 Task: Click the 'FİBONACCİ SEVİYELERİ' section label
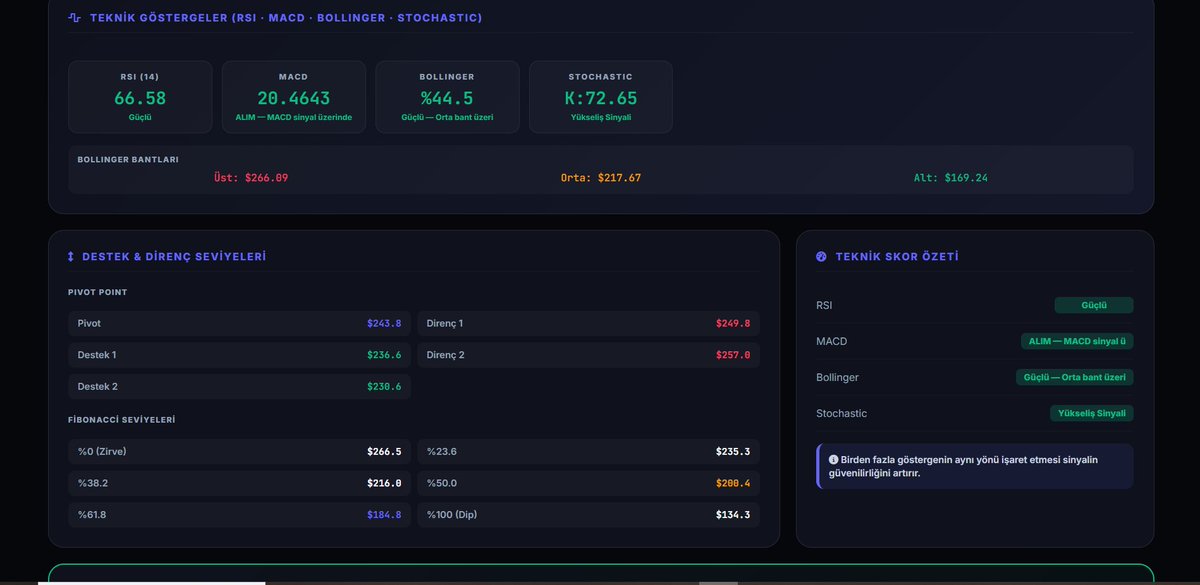click(x=121, y=420)
